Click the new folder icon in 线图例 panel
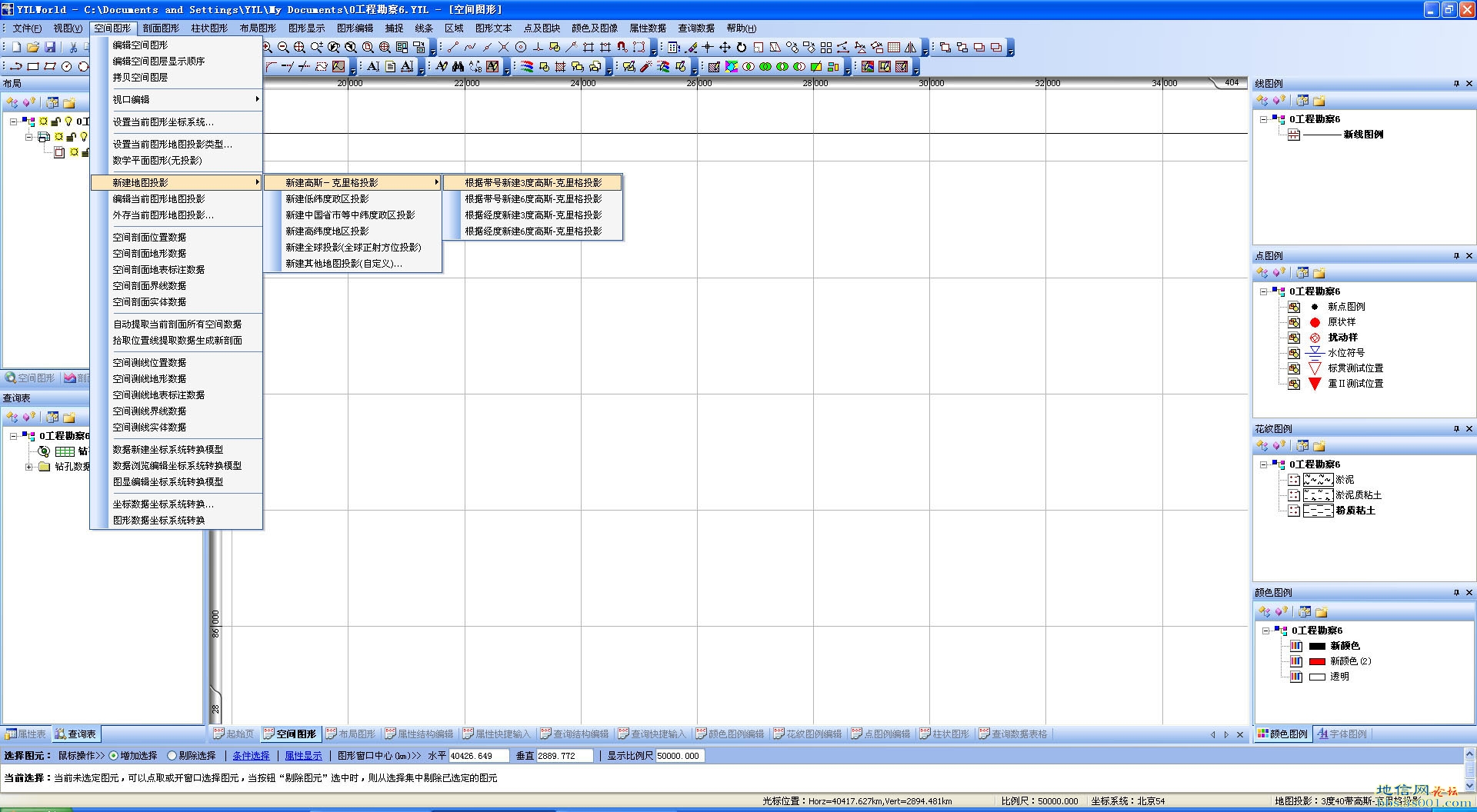Viewport: 1477px width, 812px height. [1319, 101]
